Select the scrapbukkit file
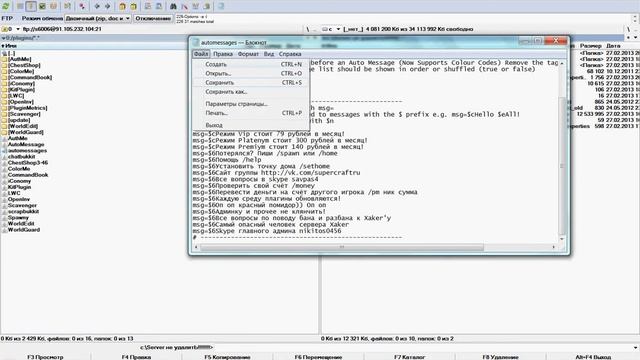Viewport: 640px width, 360px height. (x=23, y=211)
